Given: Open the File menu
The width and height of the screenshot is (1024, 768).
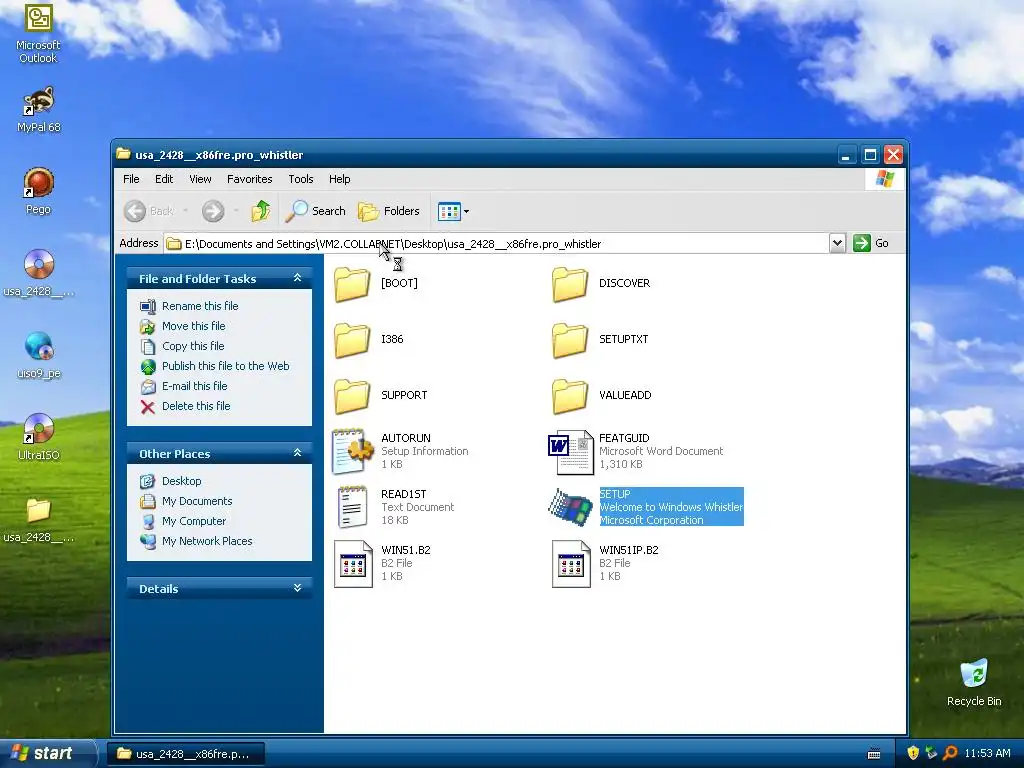Looking at the screenshot, I should [x=131, y=179].
